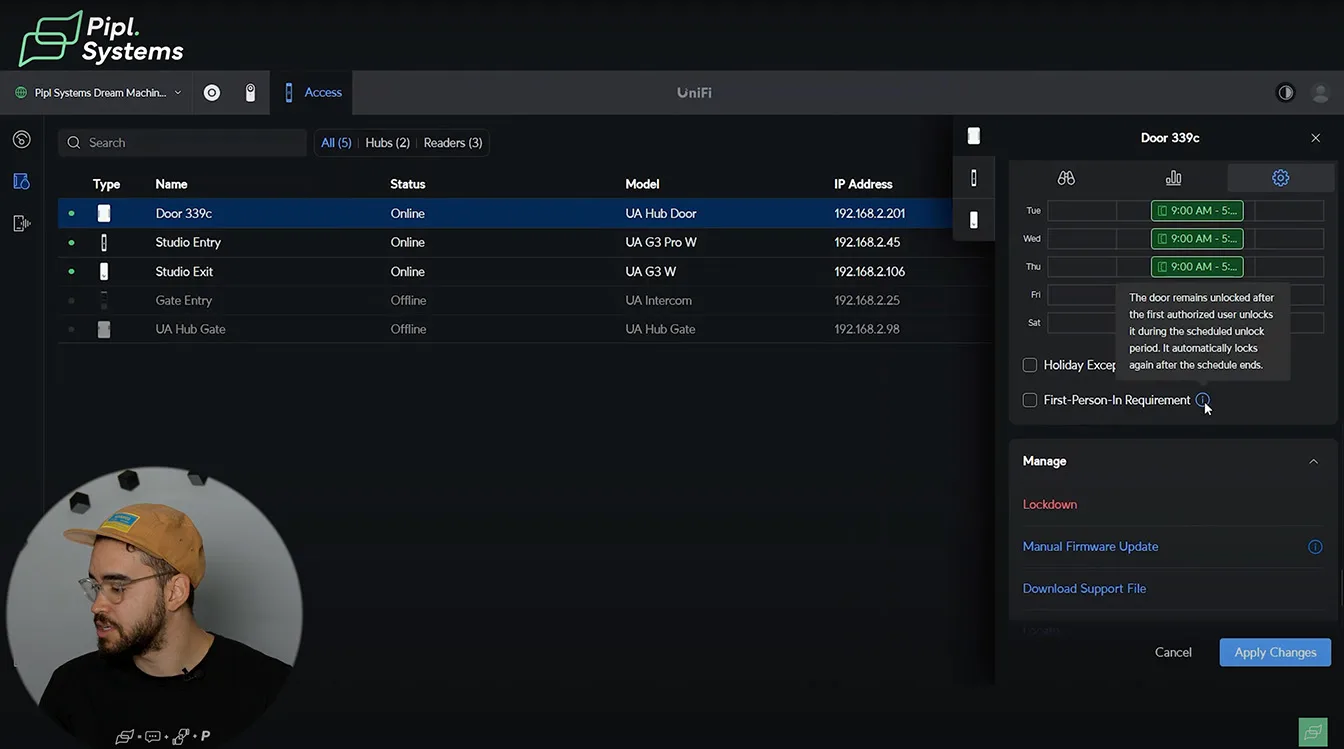The image size is (1344, 749).
Task: Click IP address 192.168.2.106
Action: click(870, 271)
